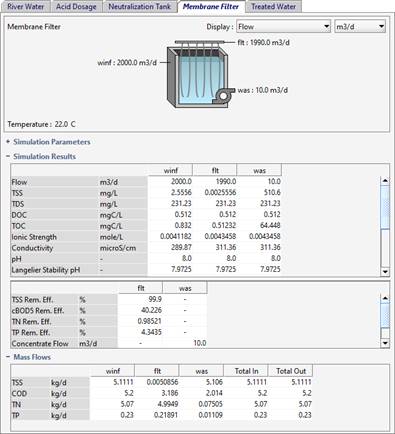
Task: Collapse the Simulation Results section
Action: (x=41, y=157)
